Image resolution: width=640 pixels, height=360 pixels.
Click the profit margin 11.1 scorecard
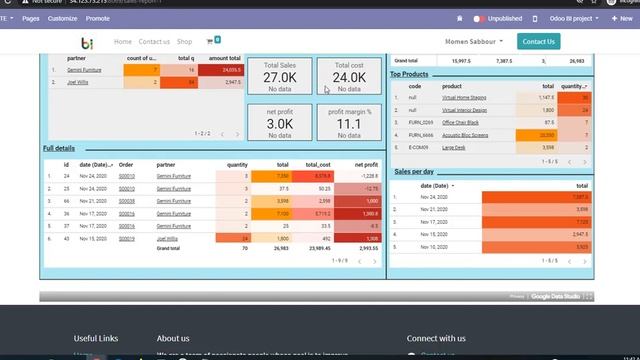tap(349, 122)
